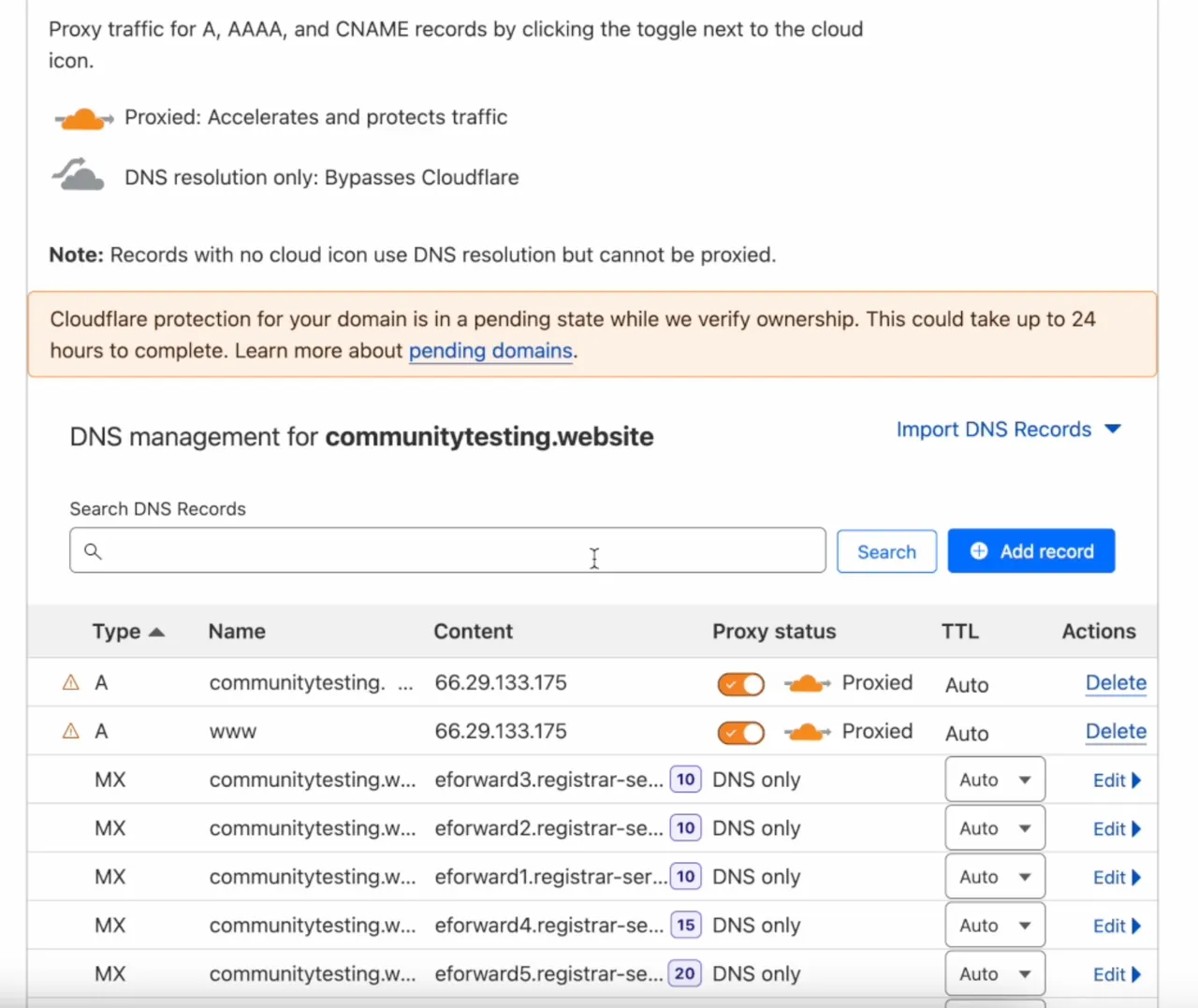
Task: Delete the www A record
Action: pyautogui.click(x=1116, y=732)
